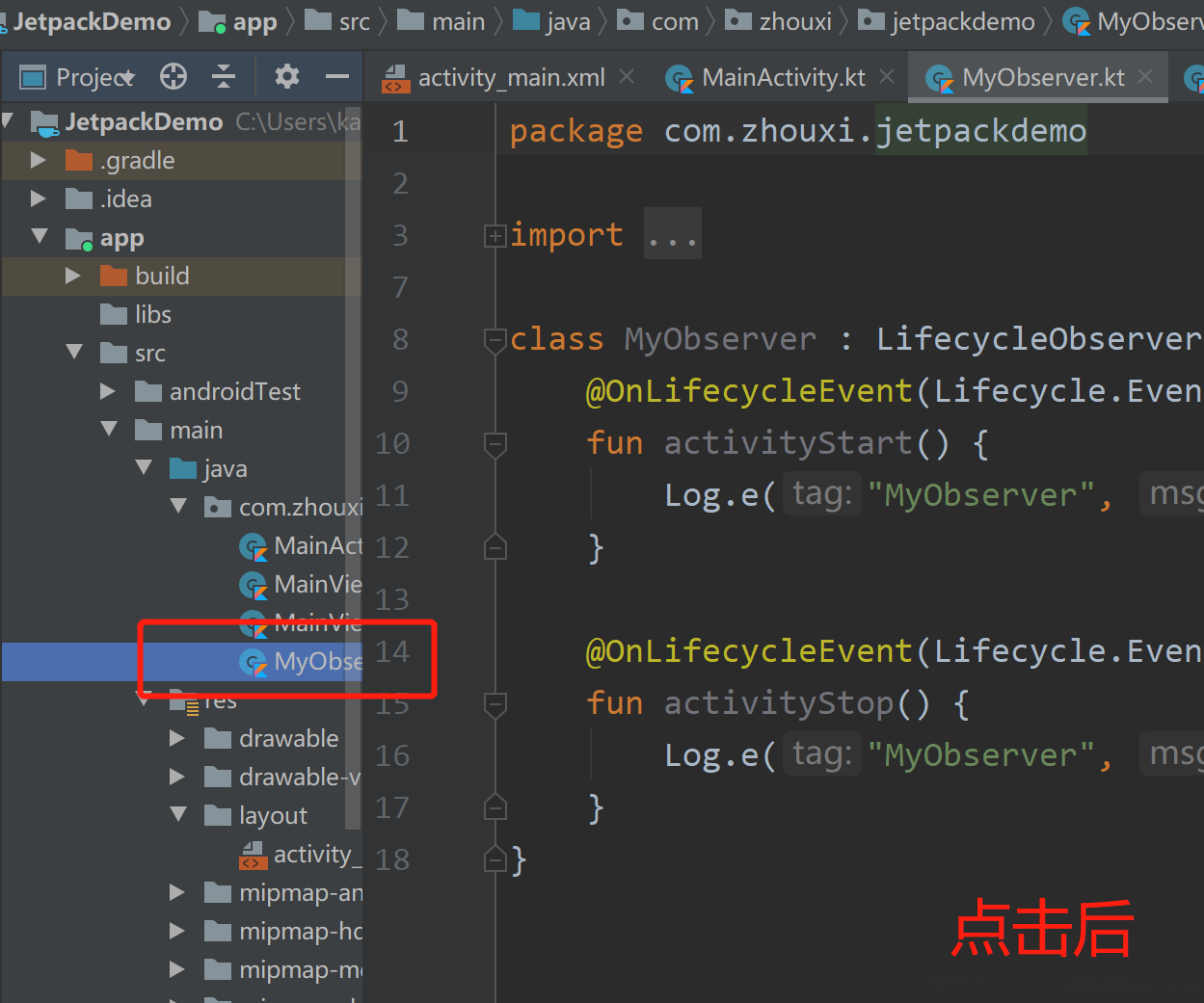Click the locate/scroll-from-source target icon
Viewport: 1204px width, 1003px height.
174,76
